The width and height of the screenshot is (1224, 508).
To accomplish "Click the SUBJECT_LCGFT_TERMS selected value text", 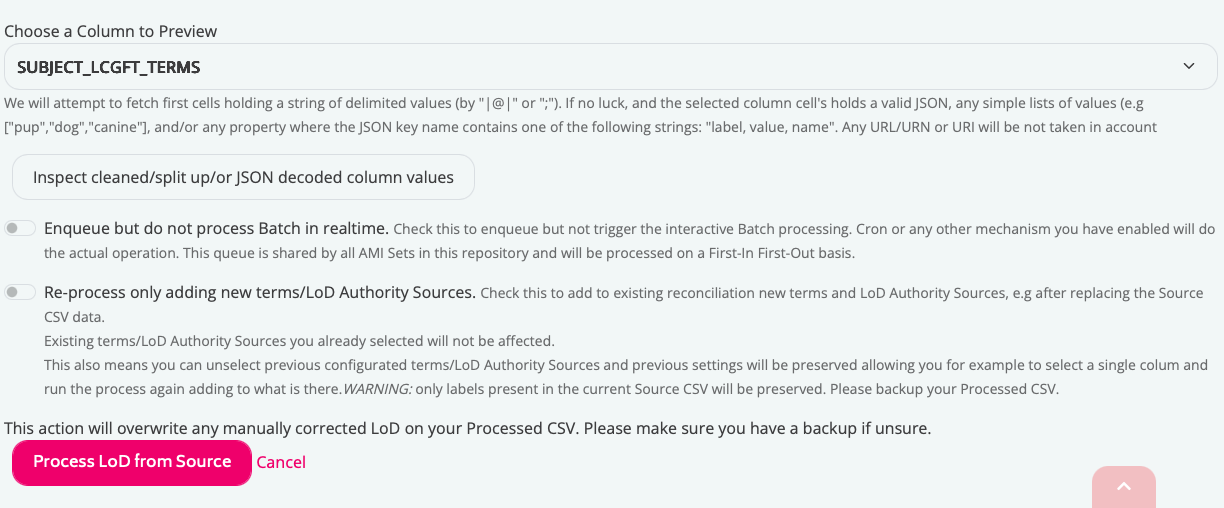I will 109,67.
